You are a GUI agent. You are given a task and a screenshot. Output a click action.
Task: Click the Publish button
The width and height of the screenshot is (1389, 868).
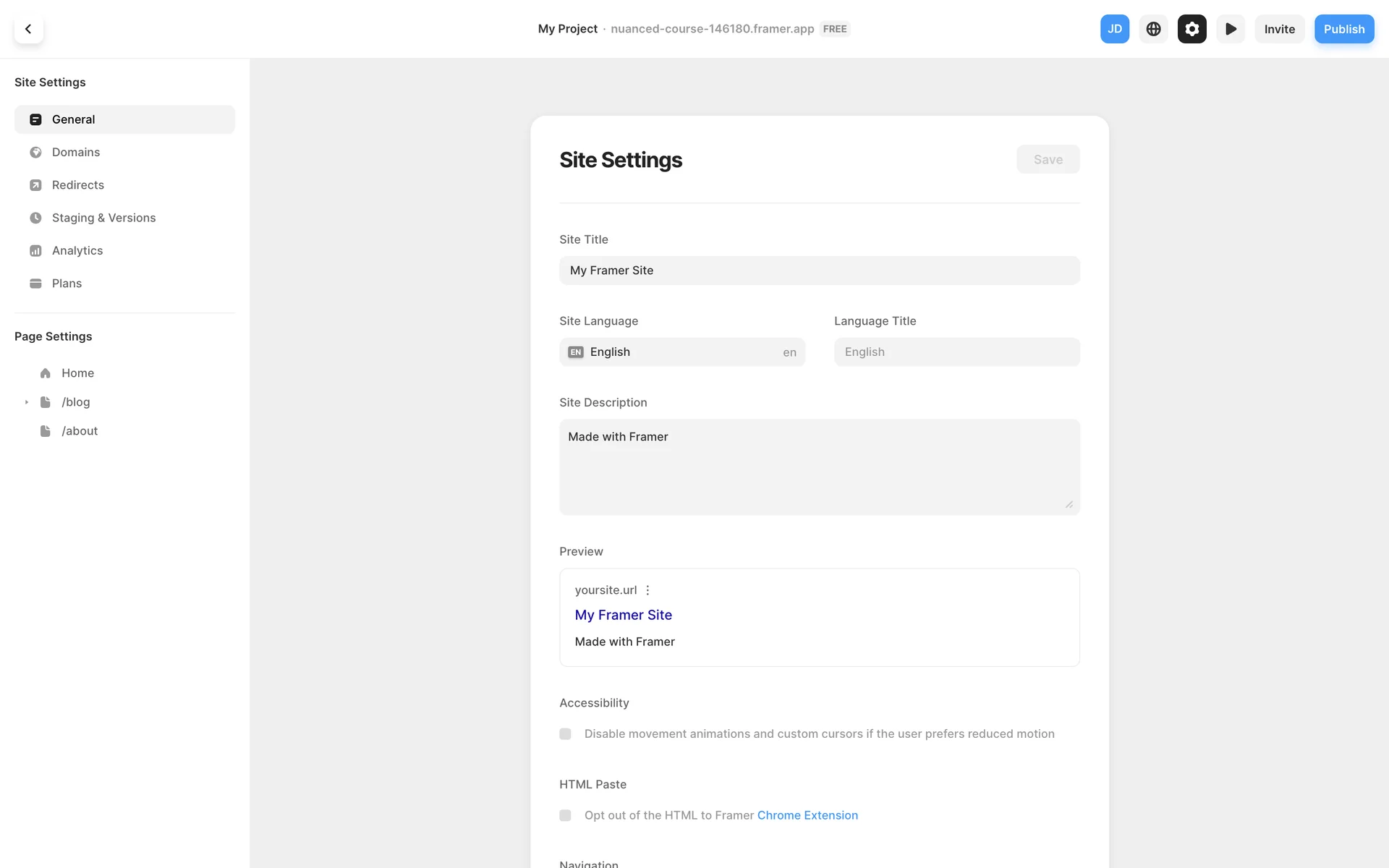1343,29
